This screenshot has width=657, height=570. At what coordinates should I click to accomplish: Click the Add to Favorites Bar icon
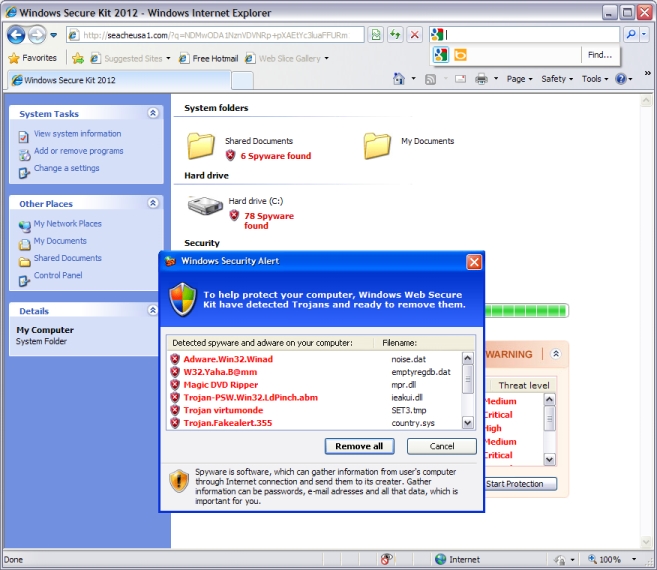point(78,58)
